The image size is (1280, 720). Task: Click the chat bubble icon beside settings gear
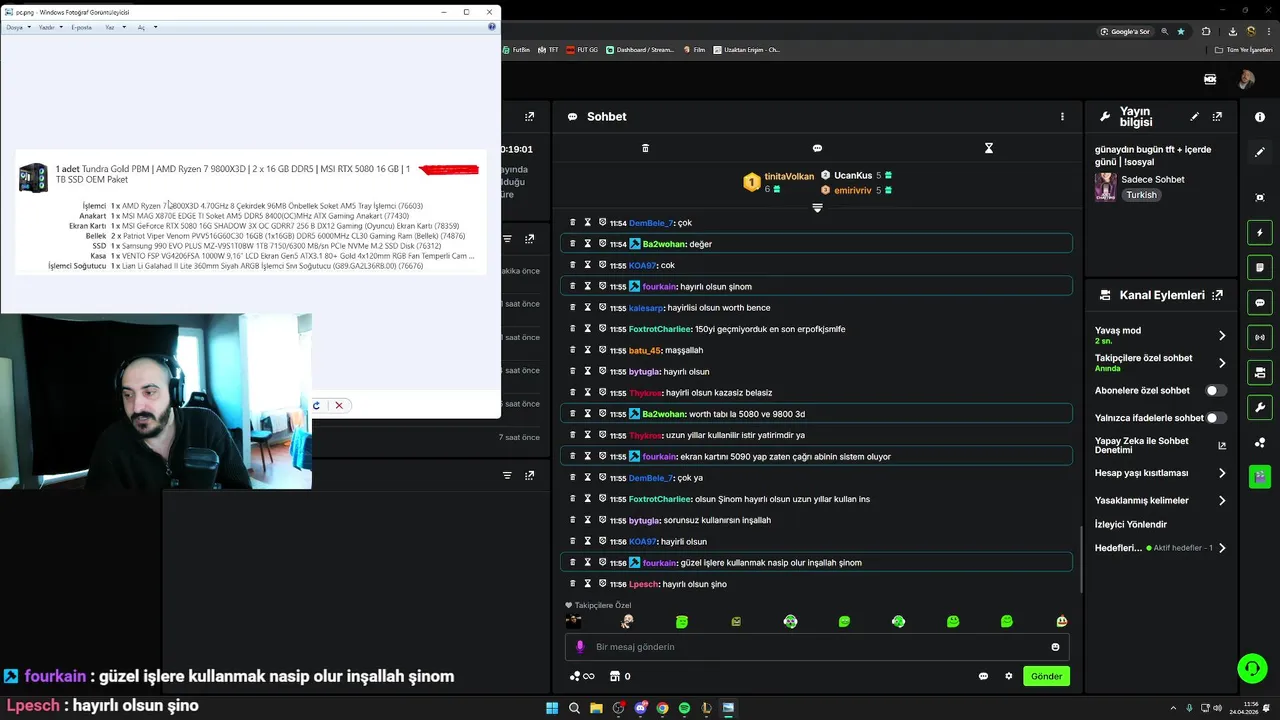[983, 676]
